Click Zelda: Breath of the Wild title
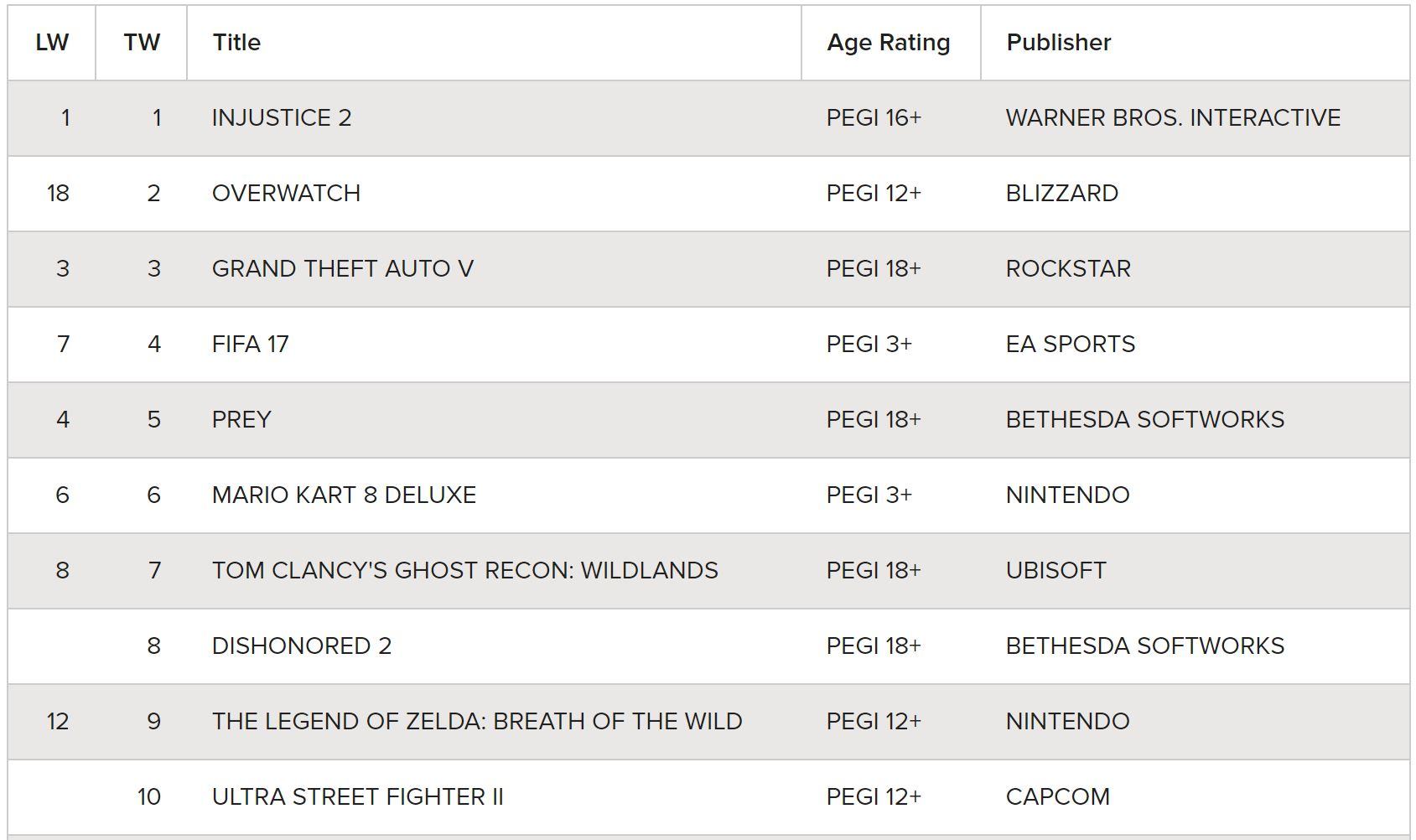 point(477,722)
